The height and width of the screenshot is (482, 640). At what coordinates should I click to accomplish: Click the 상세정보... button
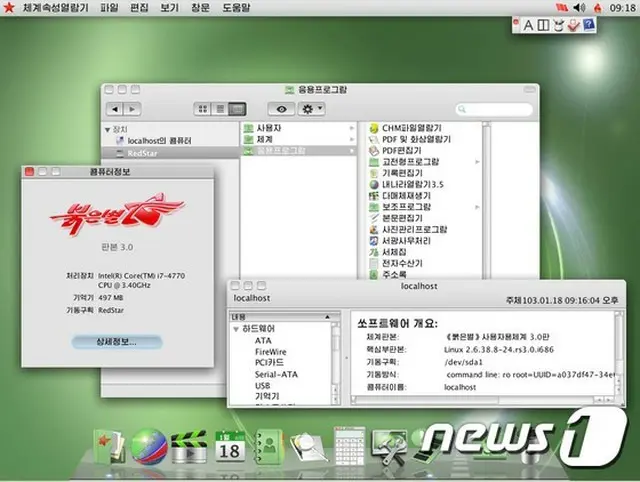coord(117,342)
